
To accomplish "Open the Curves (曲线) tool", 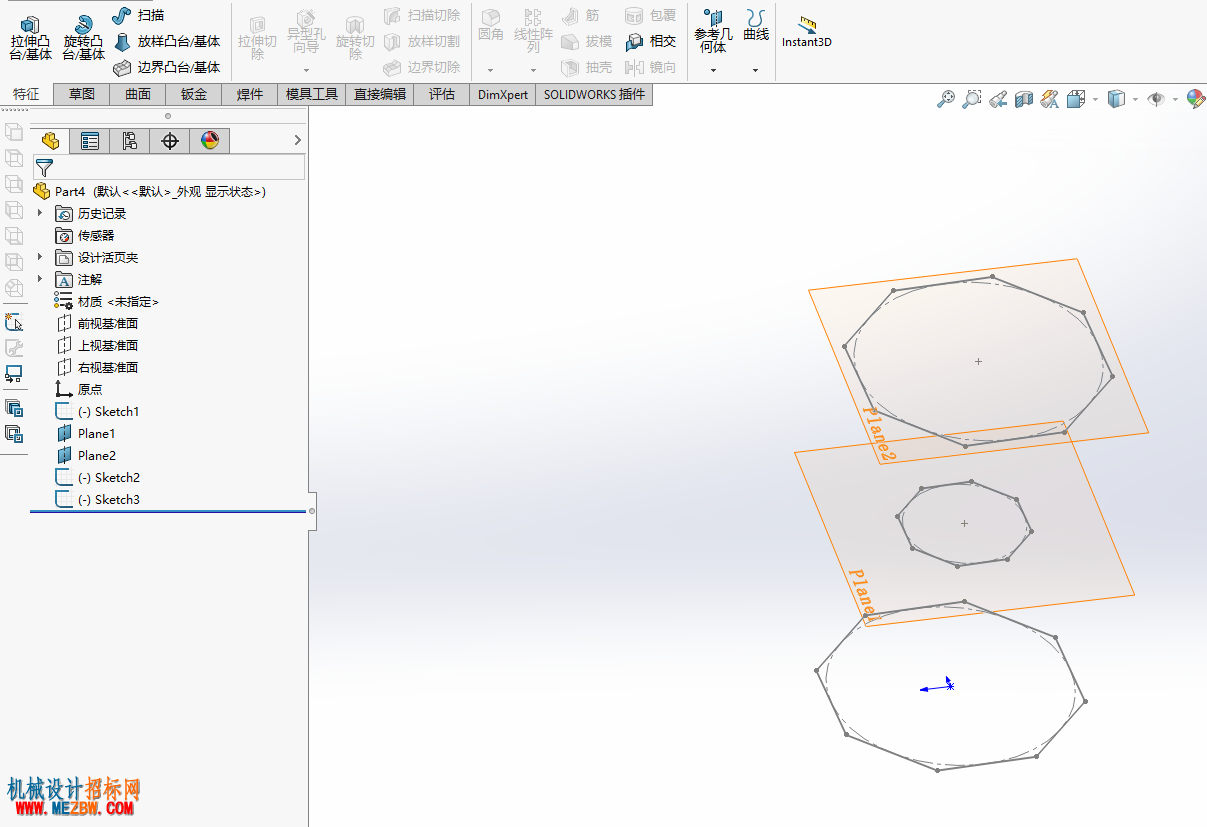I will pyautogui.click(x=756, y=26).
